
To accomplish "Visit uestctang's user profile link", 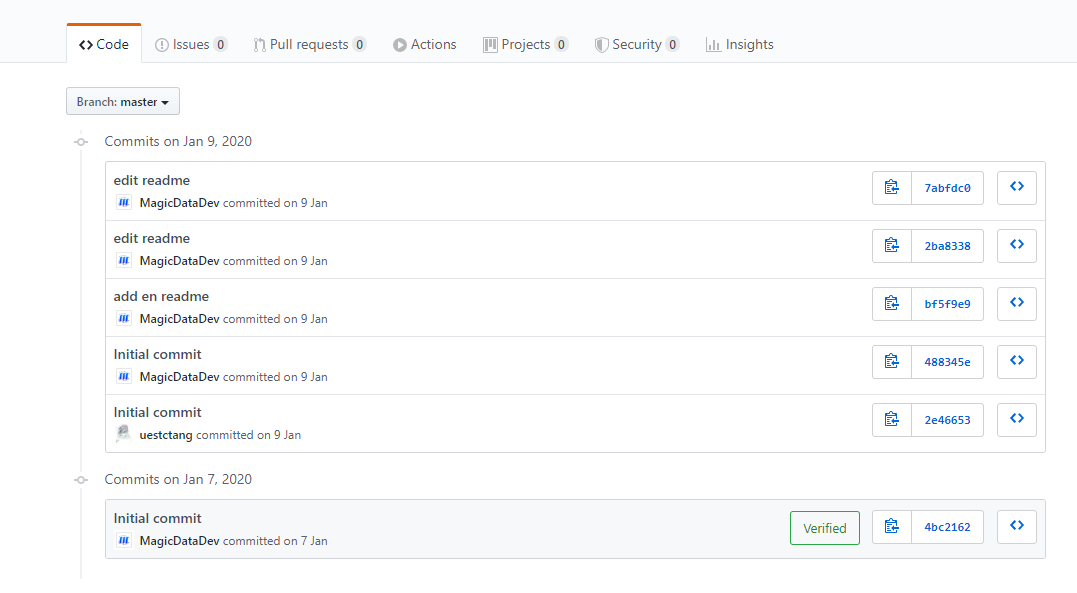I will point(166,435).
